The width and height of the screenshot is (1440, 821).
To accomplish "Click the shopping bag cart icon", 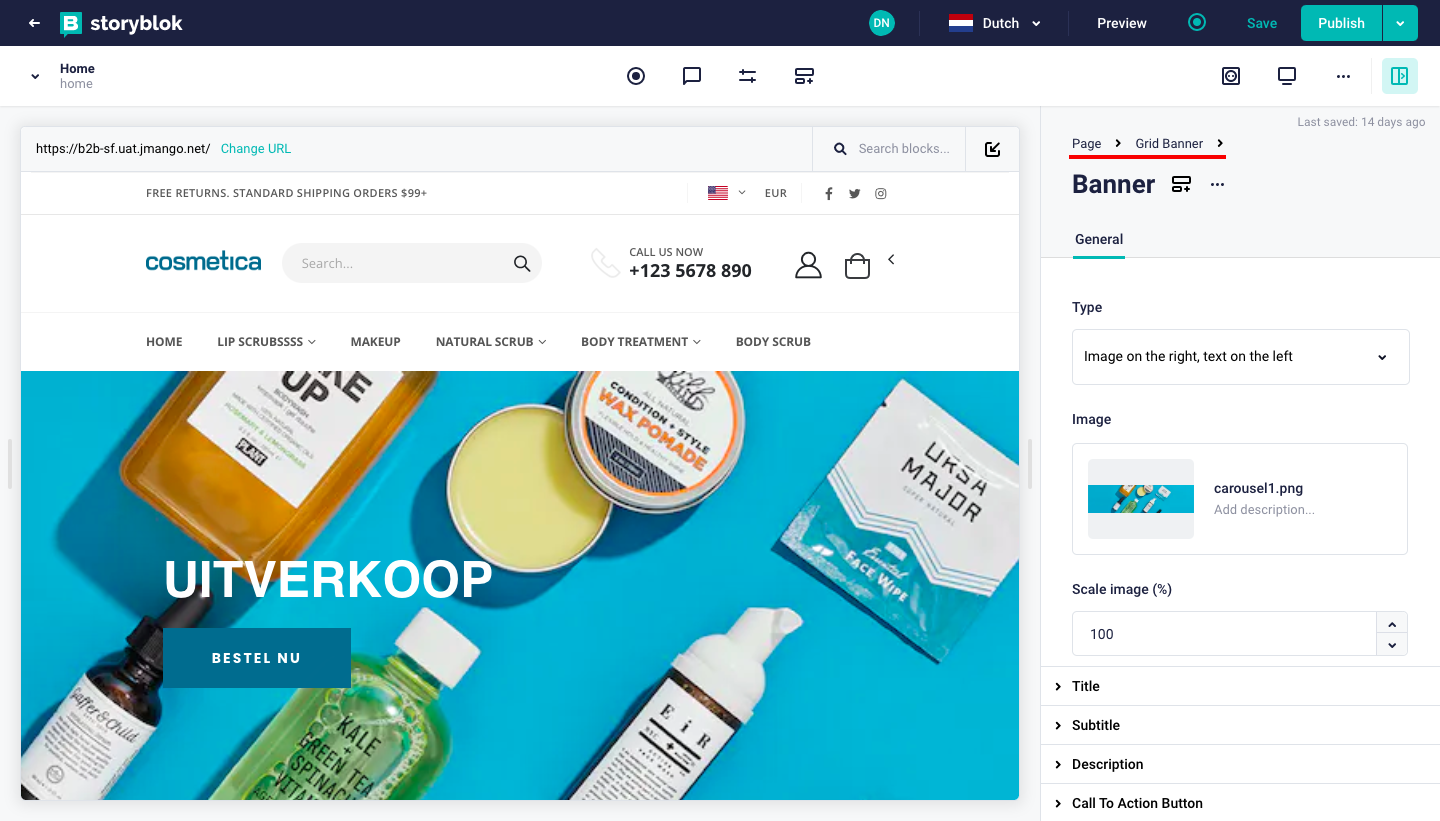I will click(857, 265).
